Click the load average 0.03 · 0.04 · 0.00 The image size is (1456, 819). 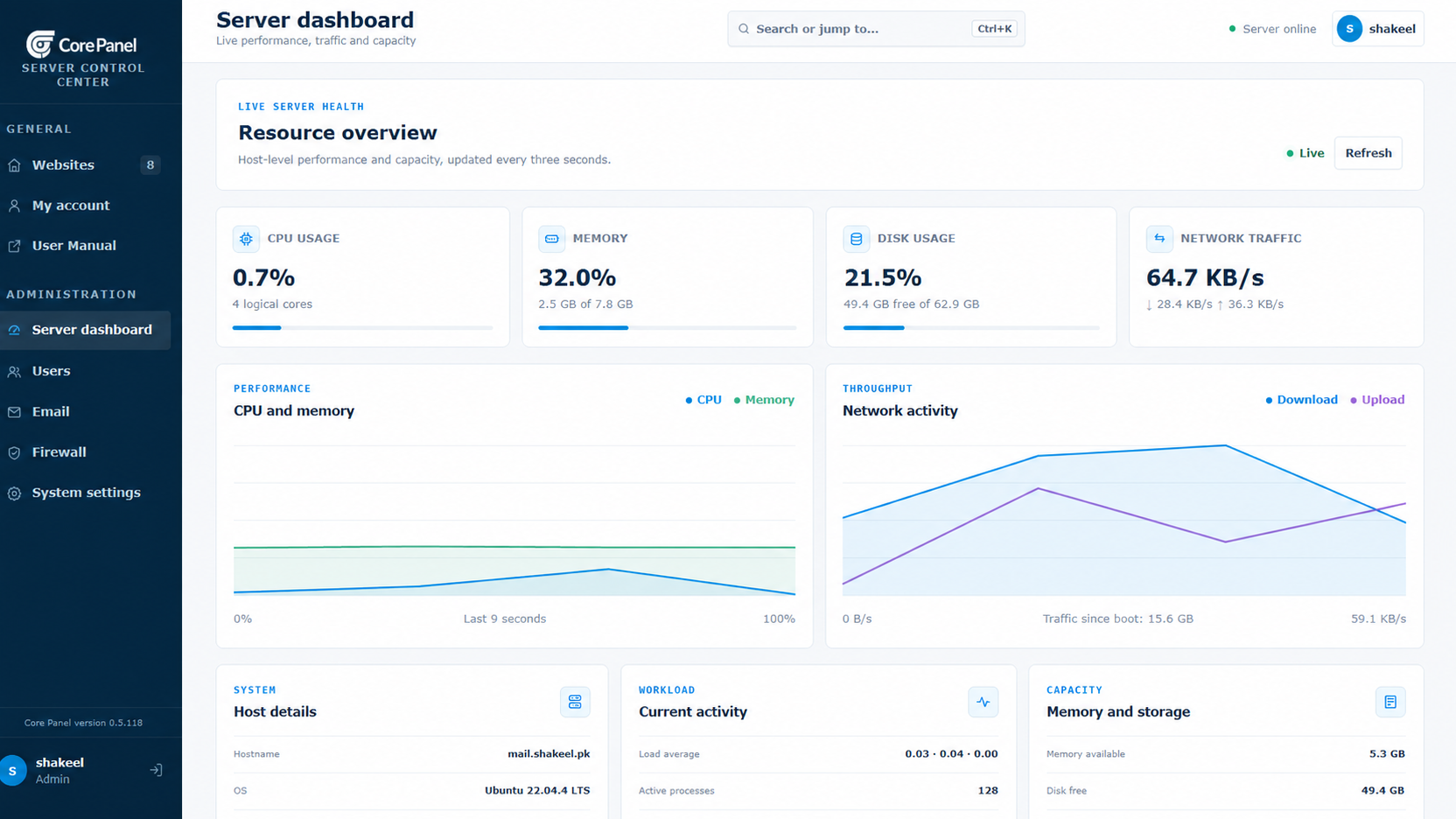pyautogui.click(x=951, y=754)
